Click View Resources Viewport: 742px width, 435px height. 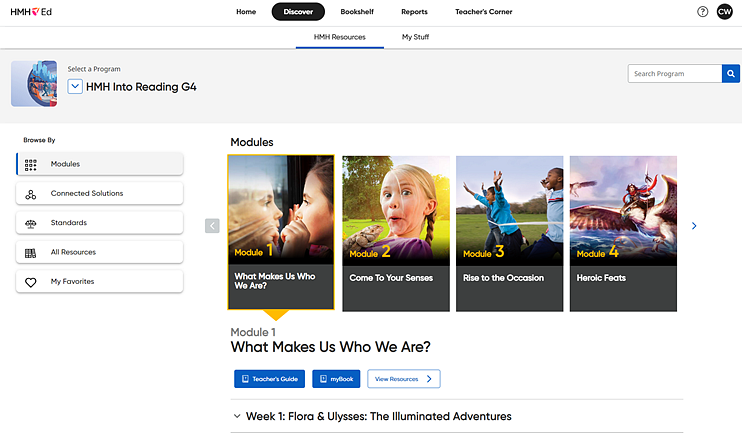click(404, 379)
